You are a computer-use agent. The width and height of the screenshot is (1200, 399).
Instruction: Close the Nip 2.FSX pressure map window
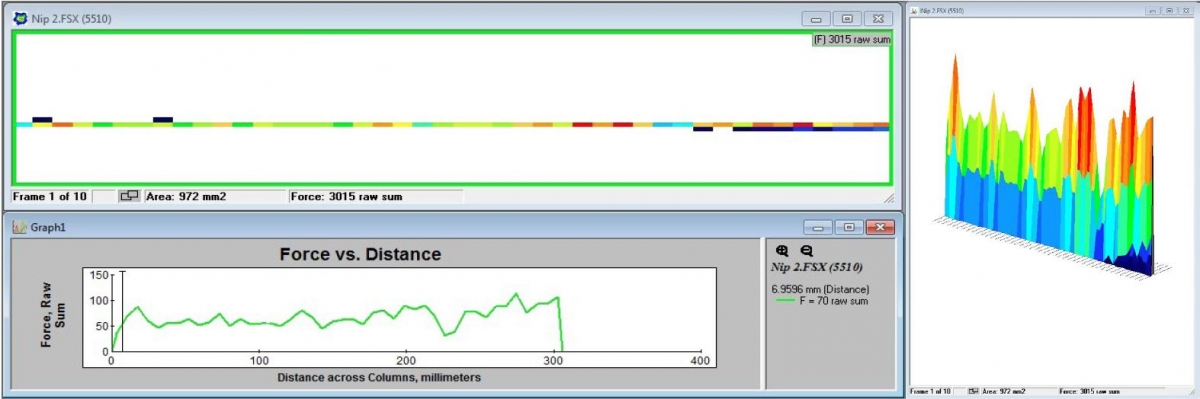pyautogui.click(x=878, y=18)
